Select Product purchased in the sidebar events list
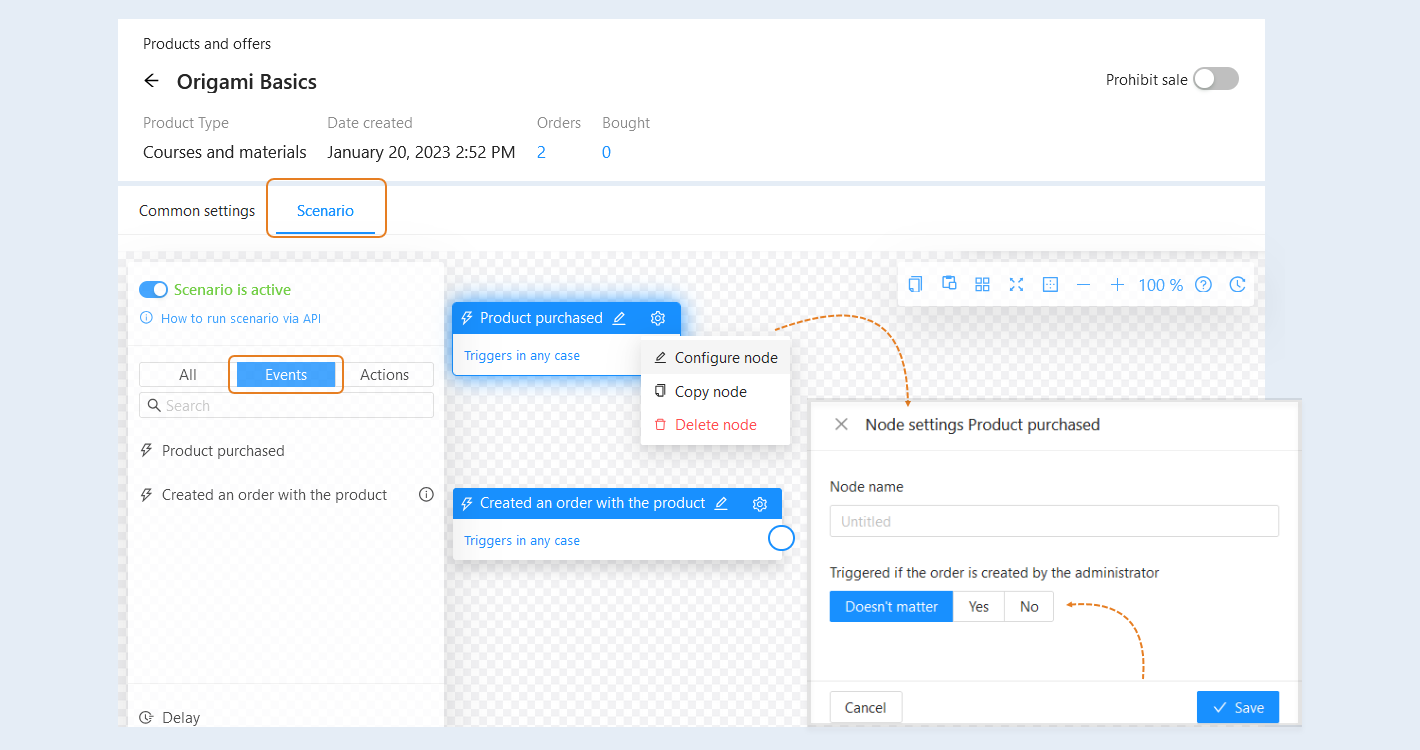Viewport: 1420px width, 750px height. click(223, 451)
